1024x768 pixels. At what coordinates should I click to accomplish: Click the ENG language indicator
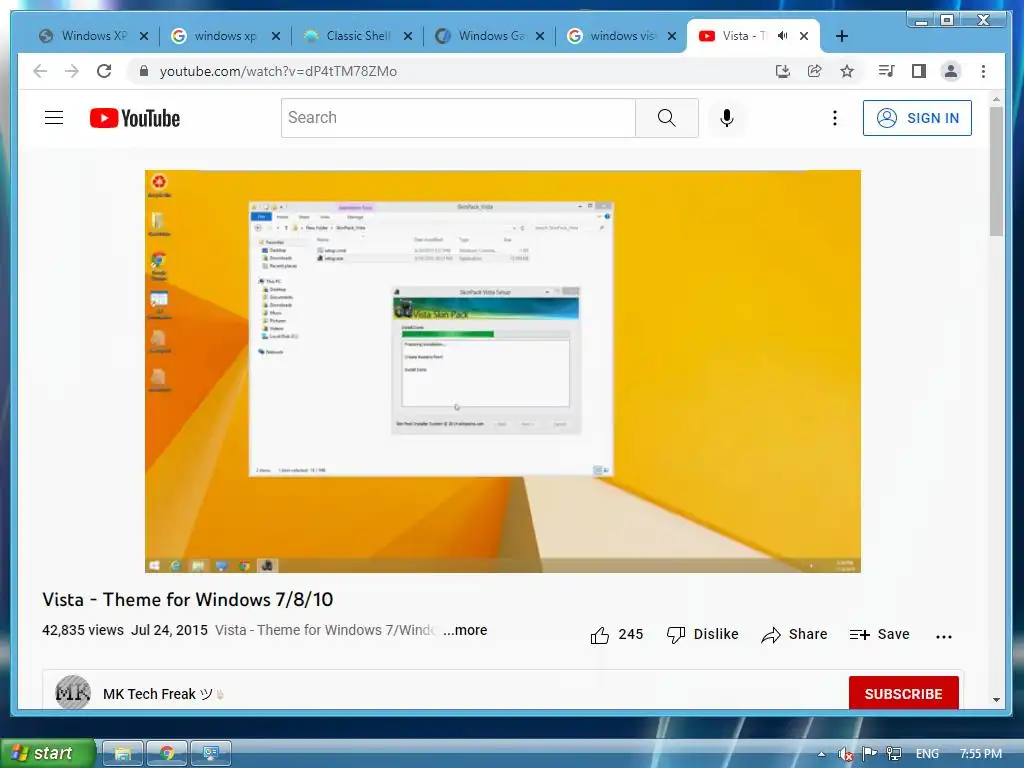pyautogui.click(x=927, y=754)
